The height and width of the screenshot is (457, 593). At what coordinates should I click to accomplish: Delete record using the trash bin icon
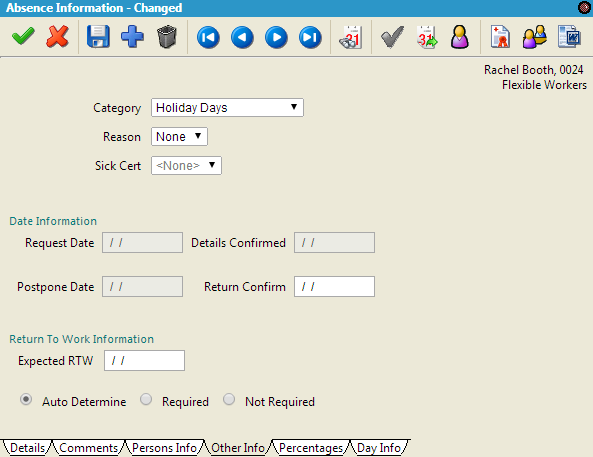coord(167,37)
